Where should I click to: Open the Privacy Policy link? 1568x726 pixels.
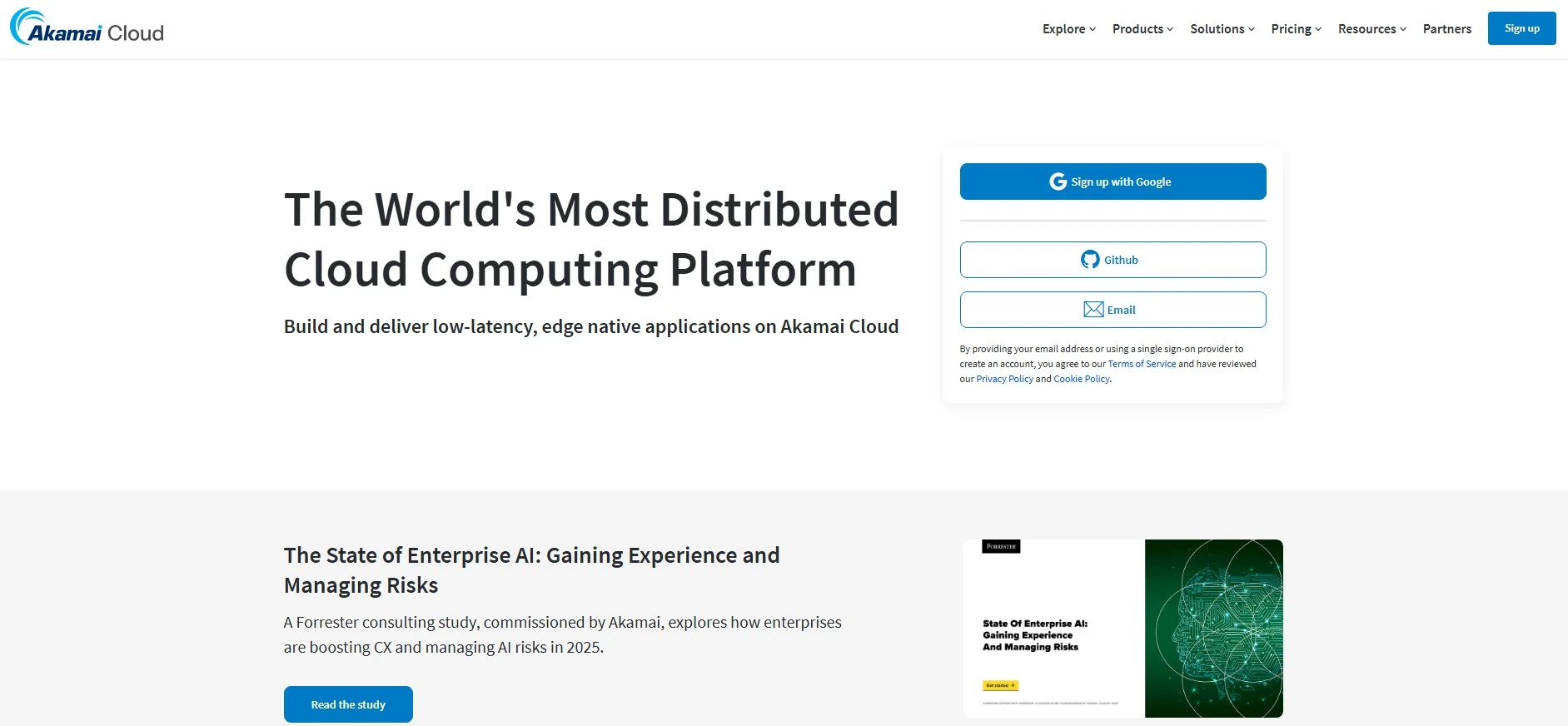click(1004, 379)
